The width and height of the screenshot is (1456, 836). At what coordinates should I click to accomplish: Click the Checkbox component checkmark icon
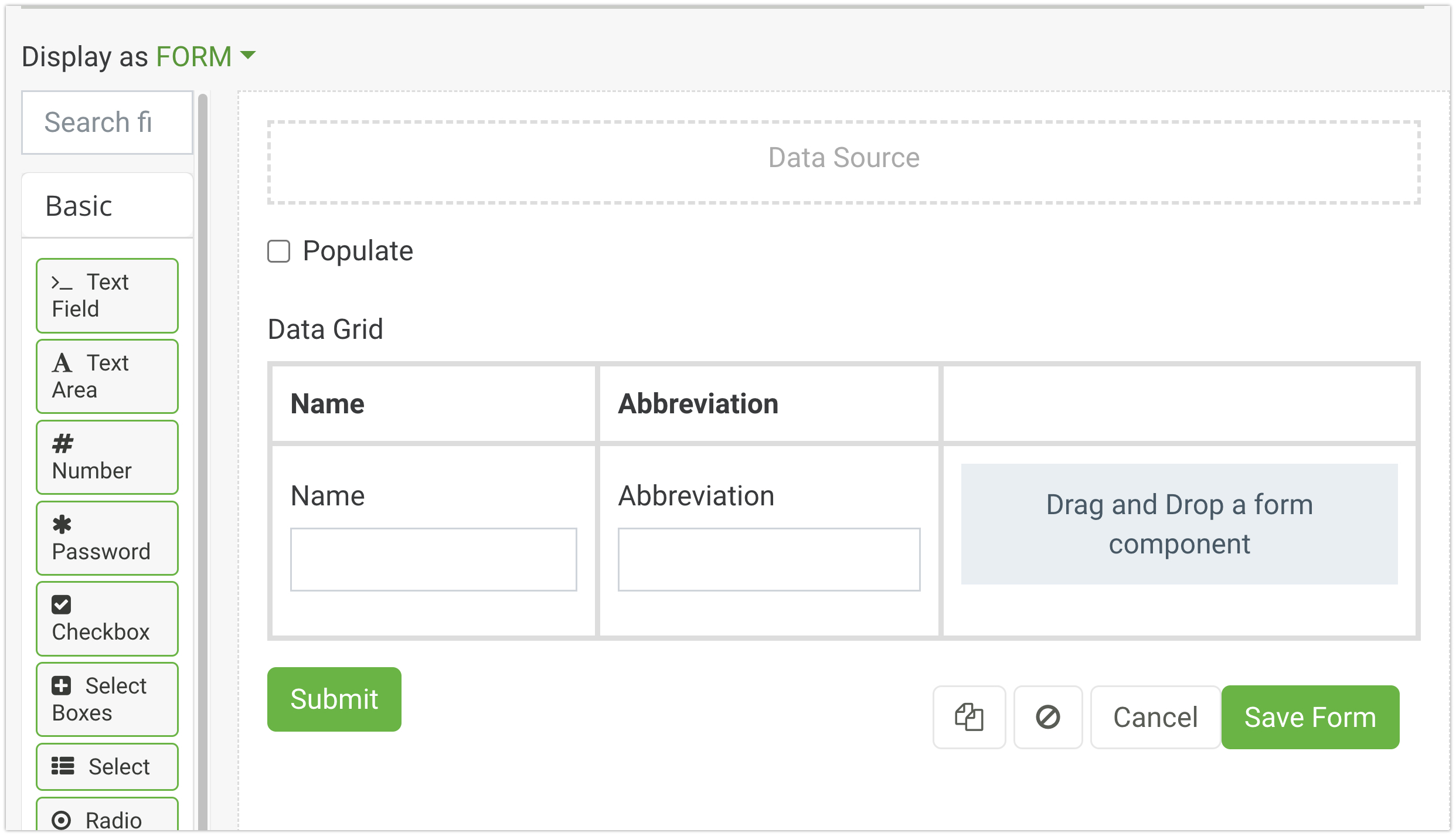click(x=62, y=604)
